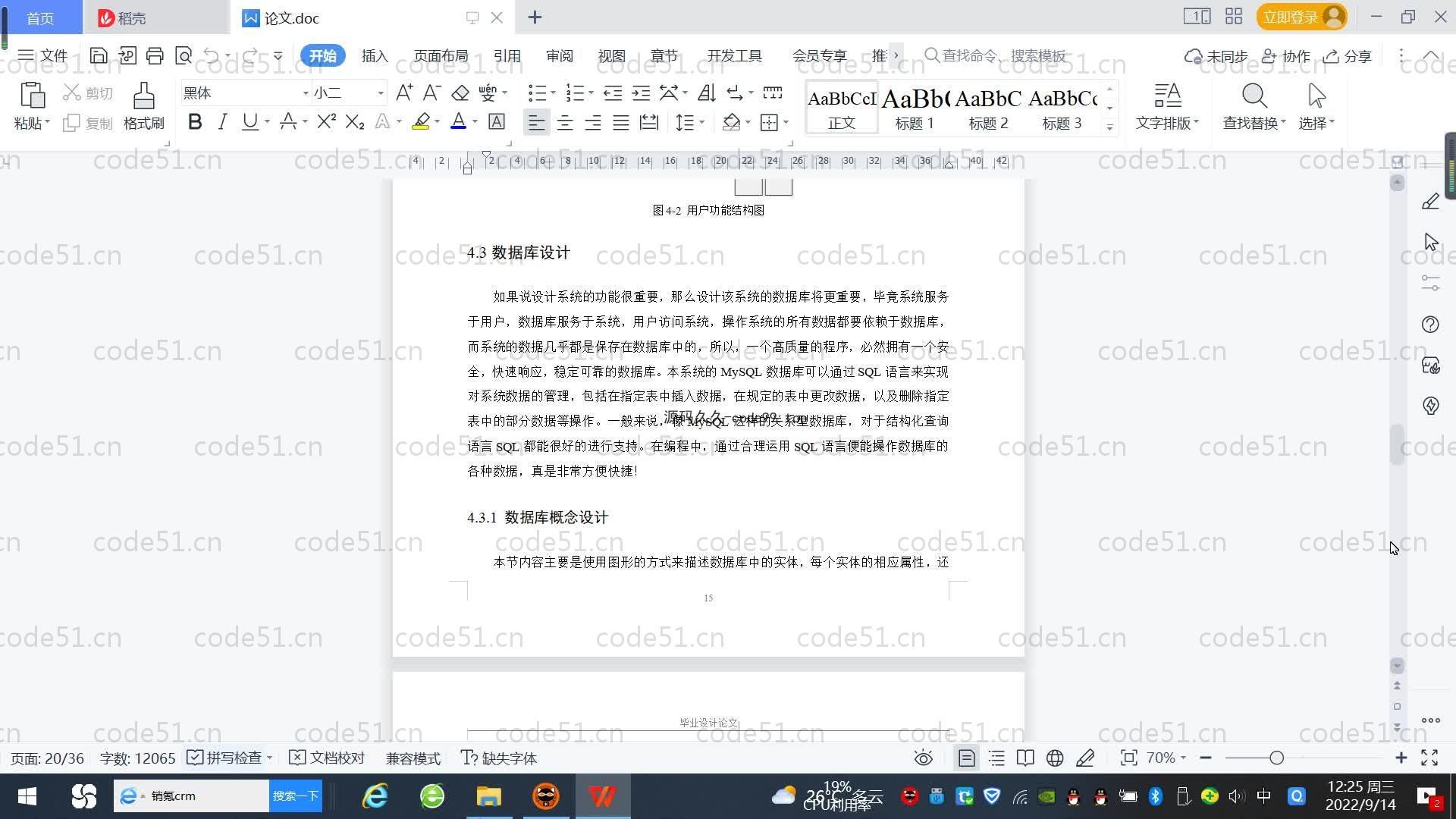Switch to the 引用 ribbon tab

[507, 55]
